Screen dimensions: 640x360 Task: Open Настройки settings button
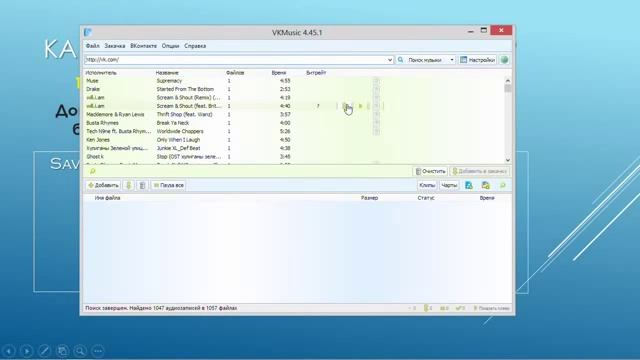point(478,60)
